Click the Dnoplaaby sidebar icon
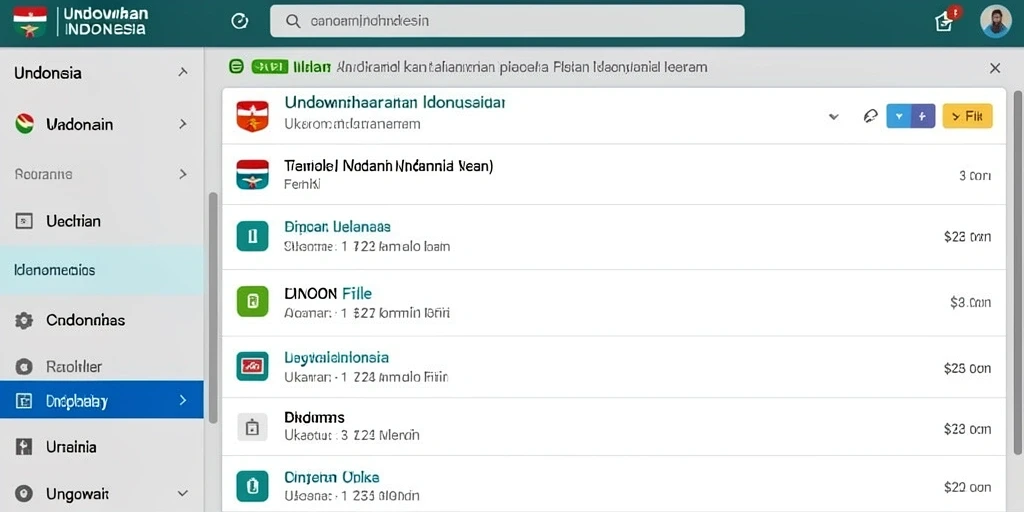The image size is (1024, 512). coord(24,400)
